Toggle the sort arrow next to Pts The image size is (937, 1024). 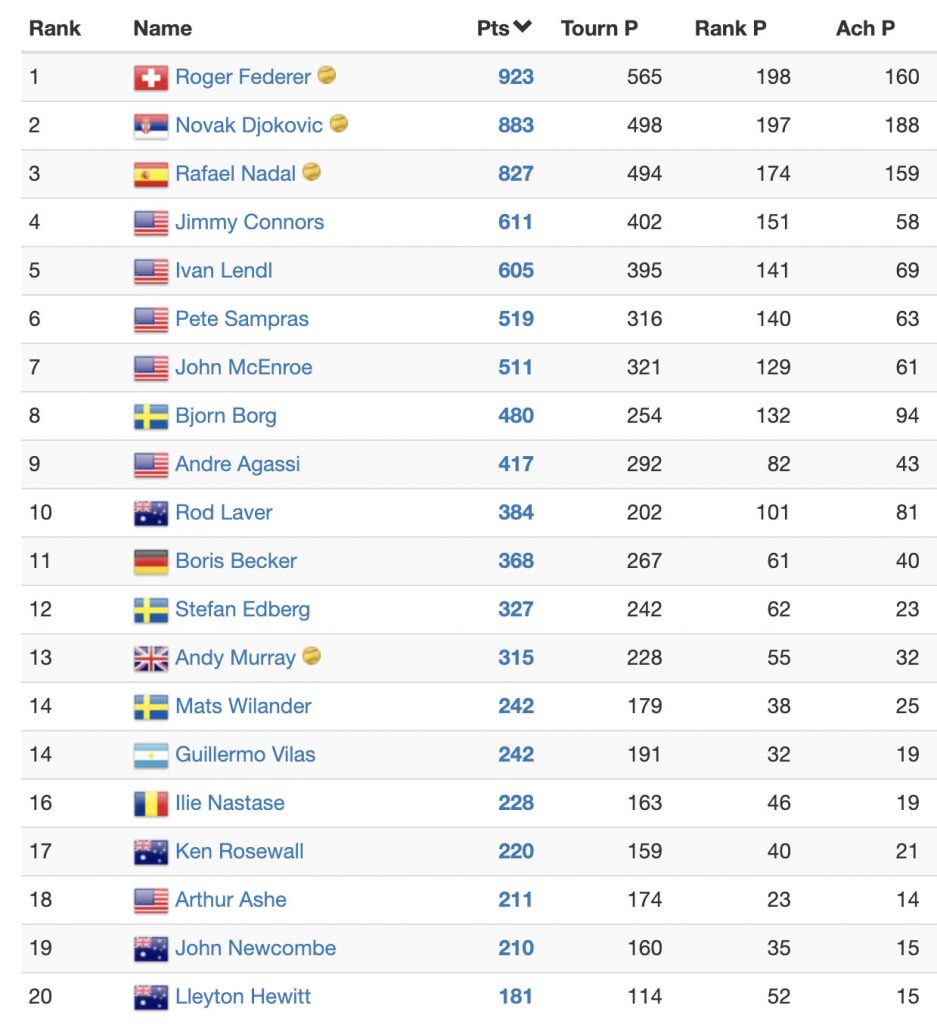(522, 27)
